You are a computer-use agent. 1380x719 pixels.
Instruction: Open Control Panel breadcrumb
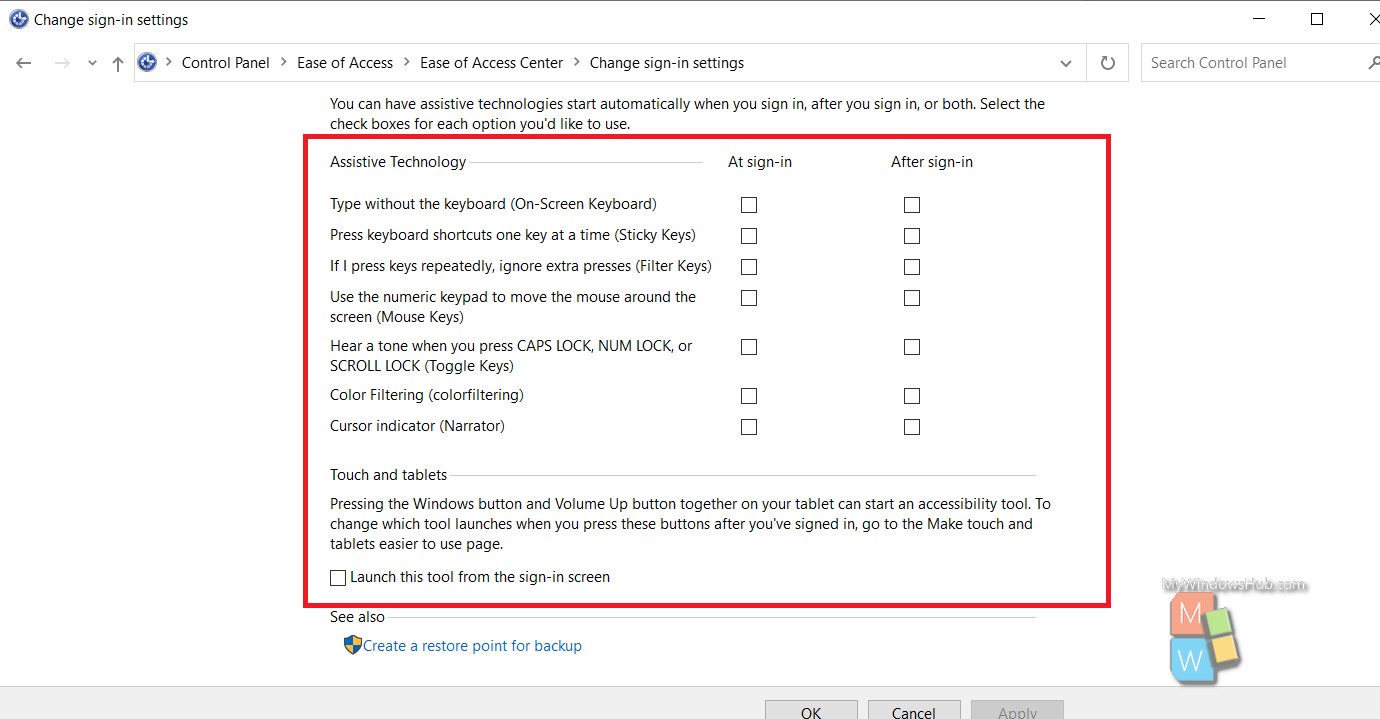[226, 62]
